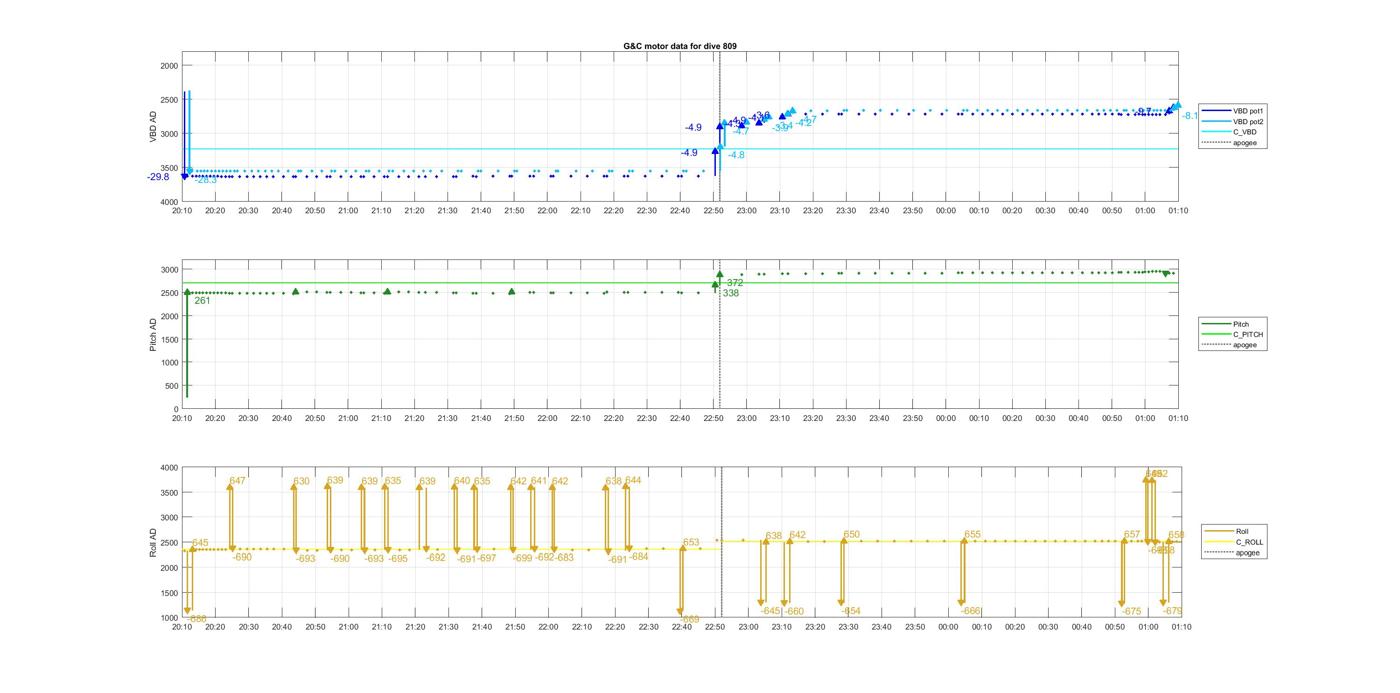Click the "644" roll value label
This screenshot has width=1400, height=693.
[633, 480]
